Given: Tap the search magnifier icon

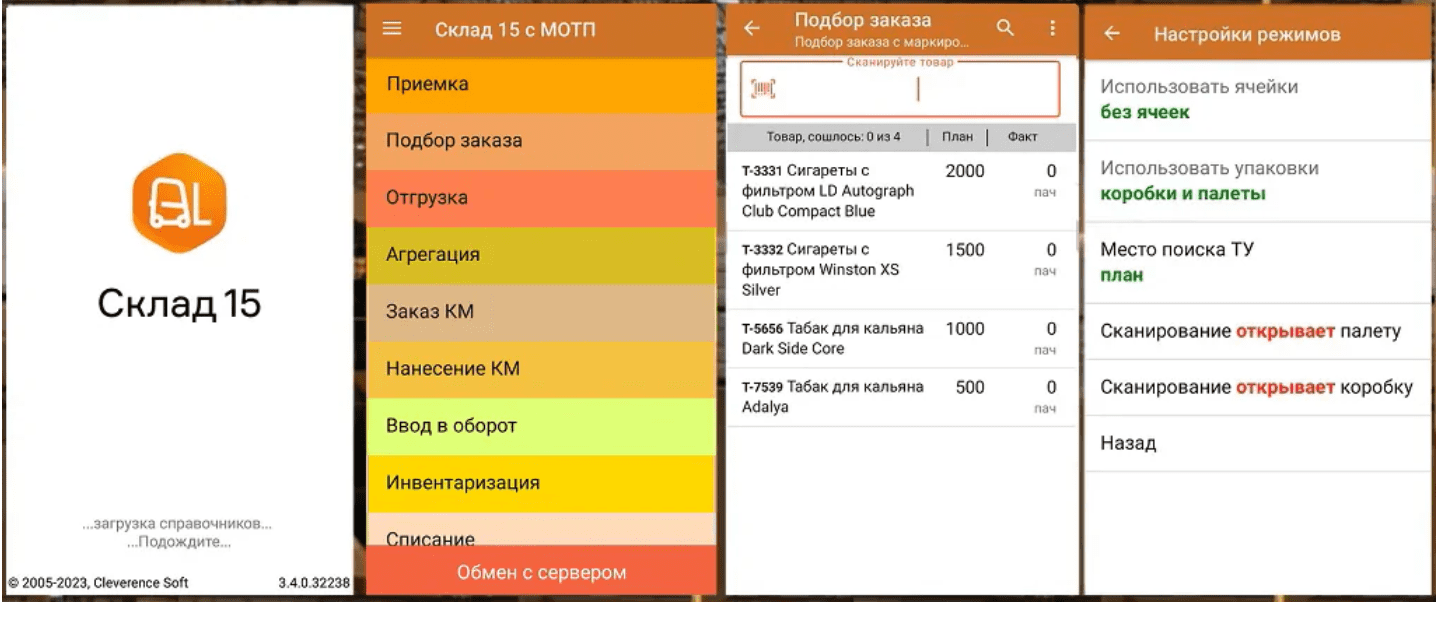Looking at the screenshot, I should [x=1005, y=29].
